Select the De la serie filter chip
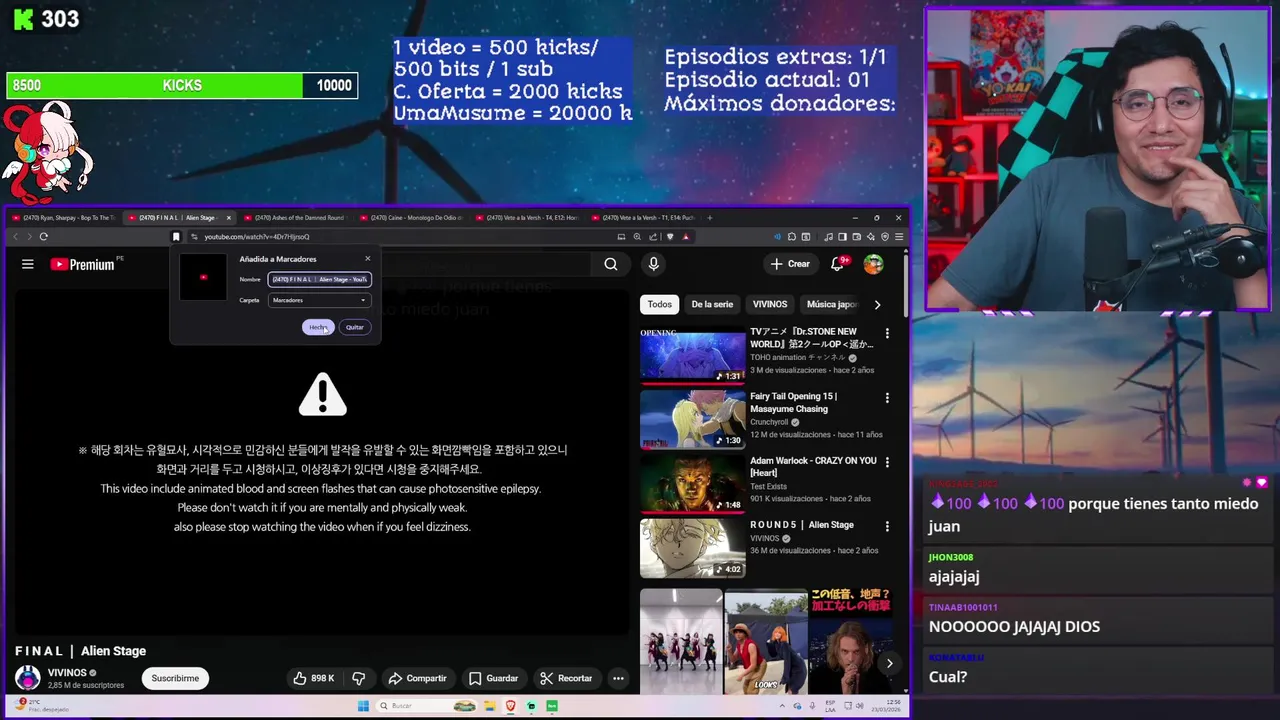This screenshot has height=720, width=1280. point(712,304)
